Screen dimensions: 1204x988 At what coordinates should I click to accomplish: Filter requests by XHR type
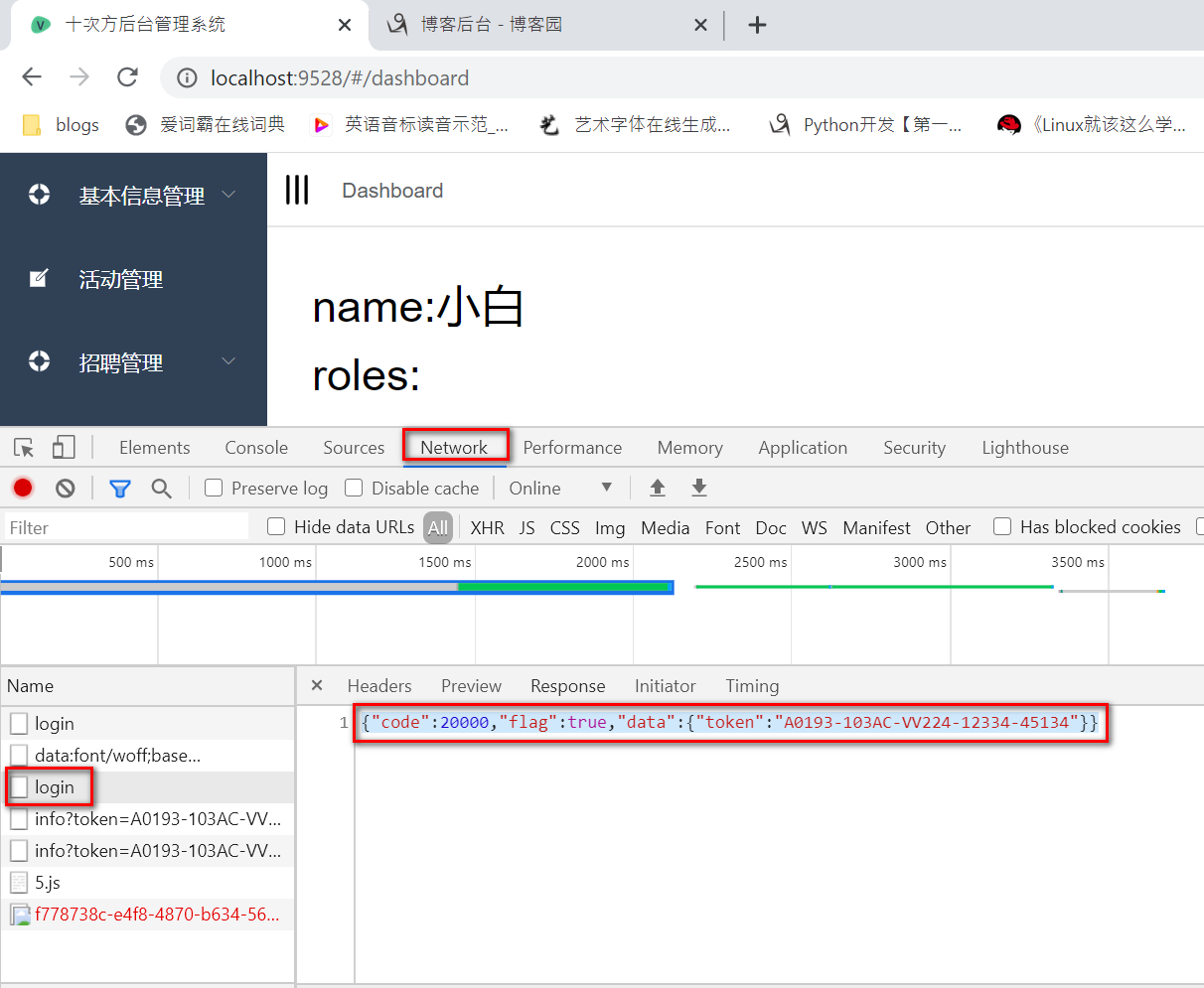488,527
